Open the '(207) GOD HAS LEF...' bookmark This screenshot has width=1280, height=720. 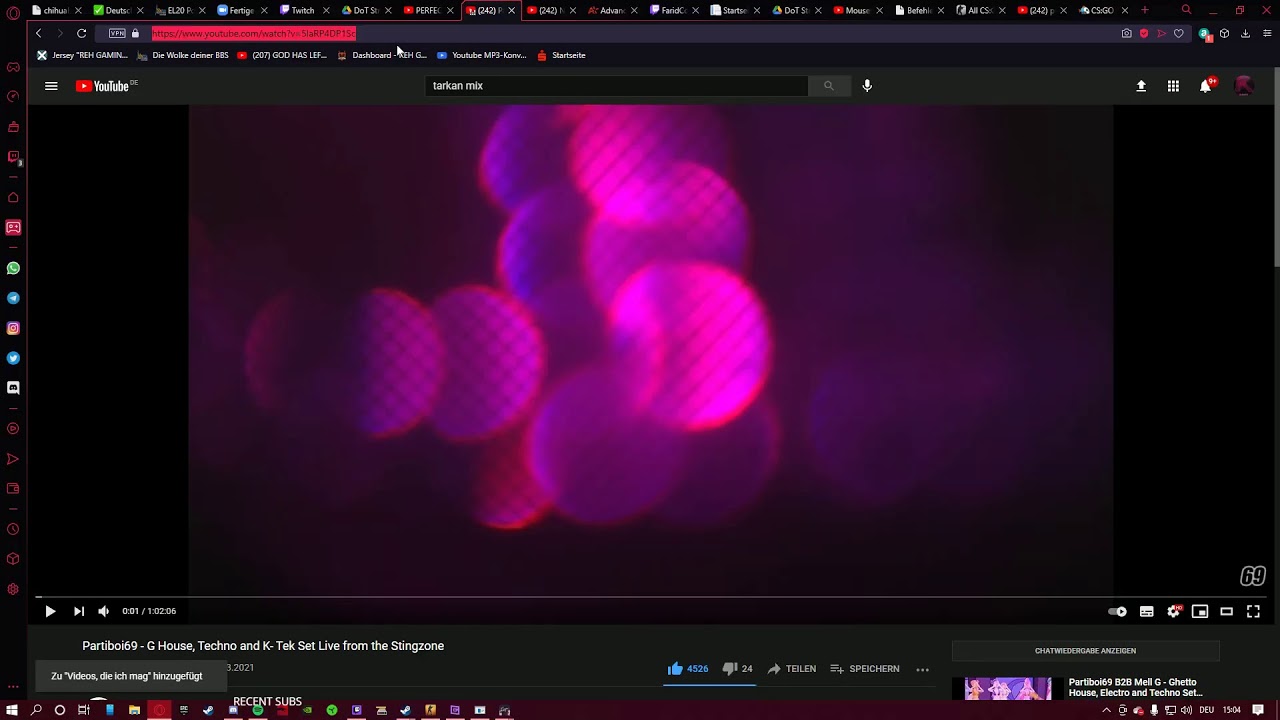point(282,55)
